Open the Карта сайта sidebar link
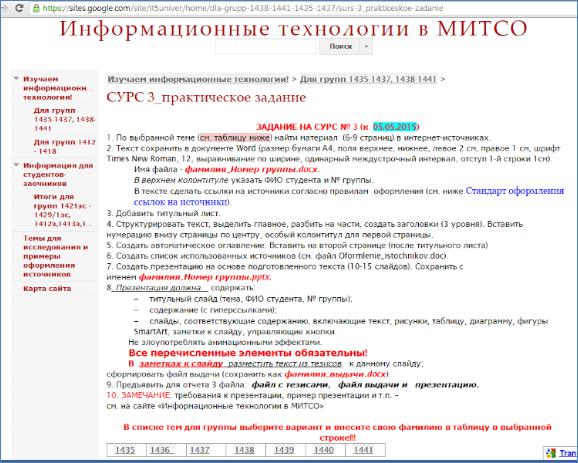The height and width of the screenshot is (463, 578). pos(47,289)
